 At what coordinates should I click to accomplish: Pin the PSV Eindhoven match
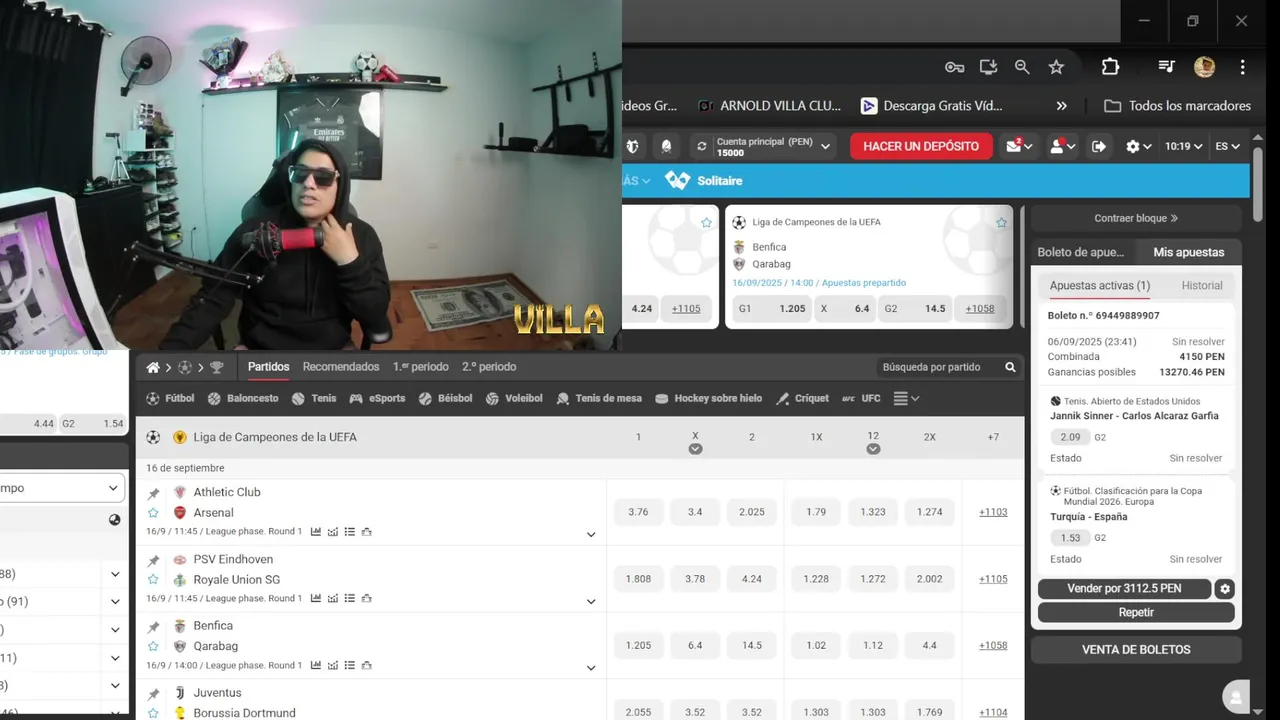pyautogui.click(x=153, y=560)
